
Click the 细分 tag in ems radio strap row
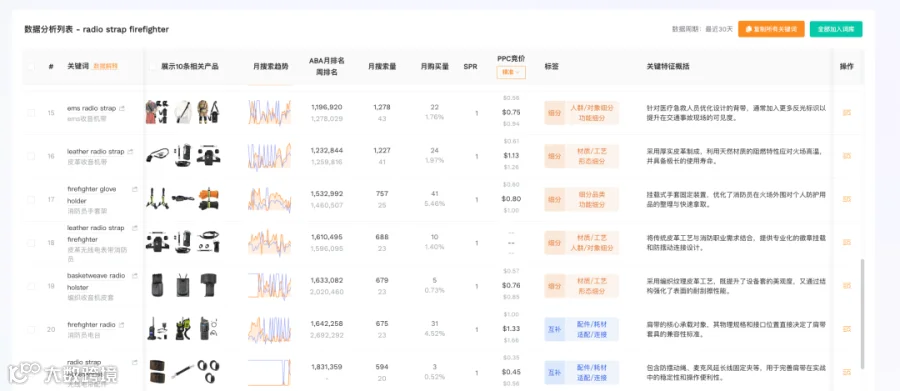(x=554, y=113)
